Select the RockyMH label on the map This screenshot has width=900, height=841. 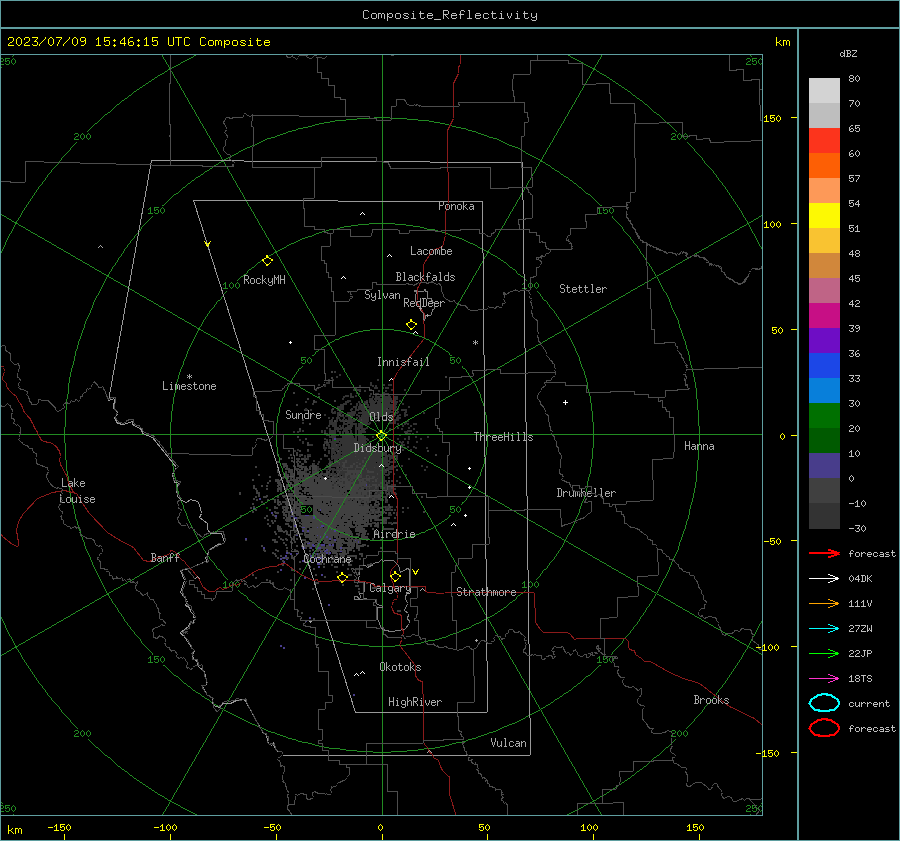(264, 280)
